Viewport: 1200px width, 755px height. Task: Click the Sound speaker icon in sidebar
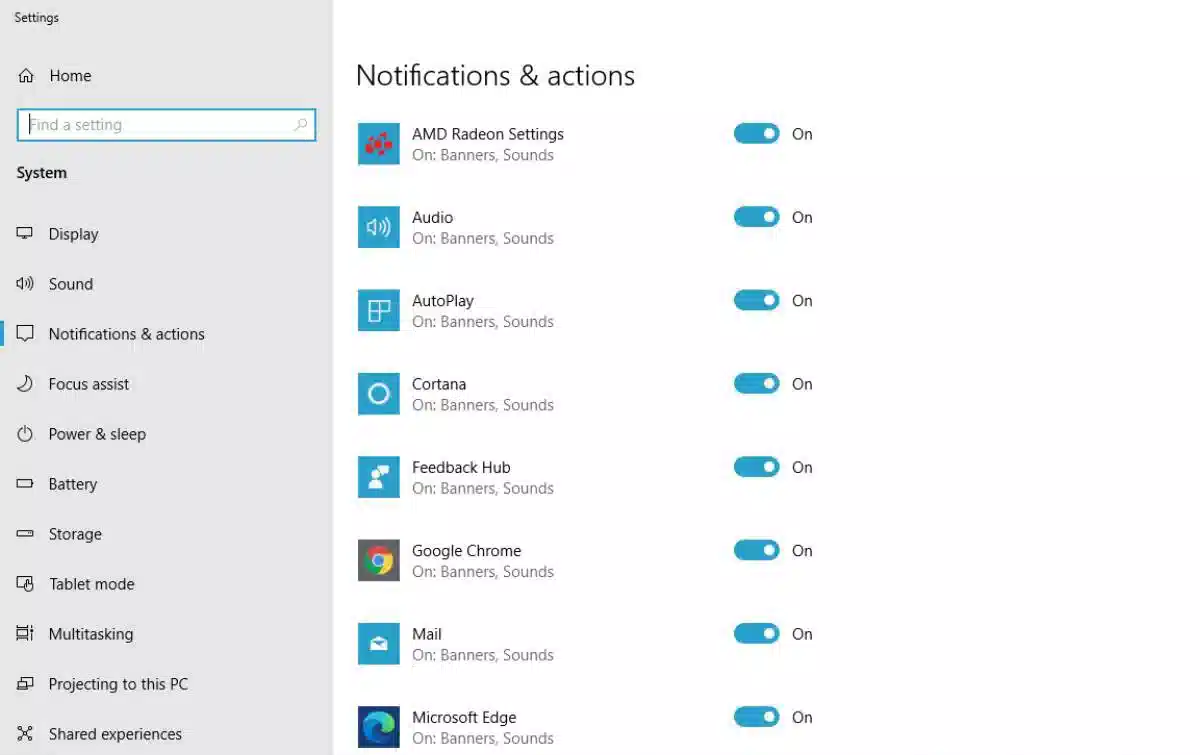[25, 284]
